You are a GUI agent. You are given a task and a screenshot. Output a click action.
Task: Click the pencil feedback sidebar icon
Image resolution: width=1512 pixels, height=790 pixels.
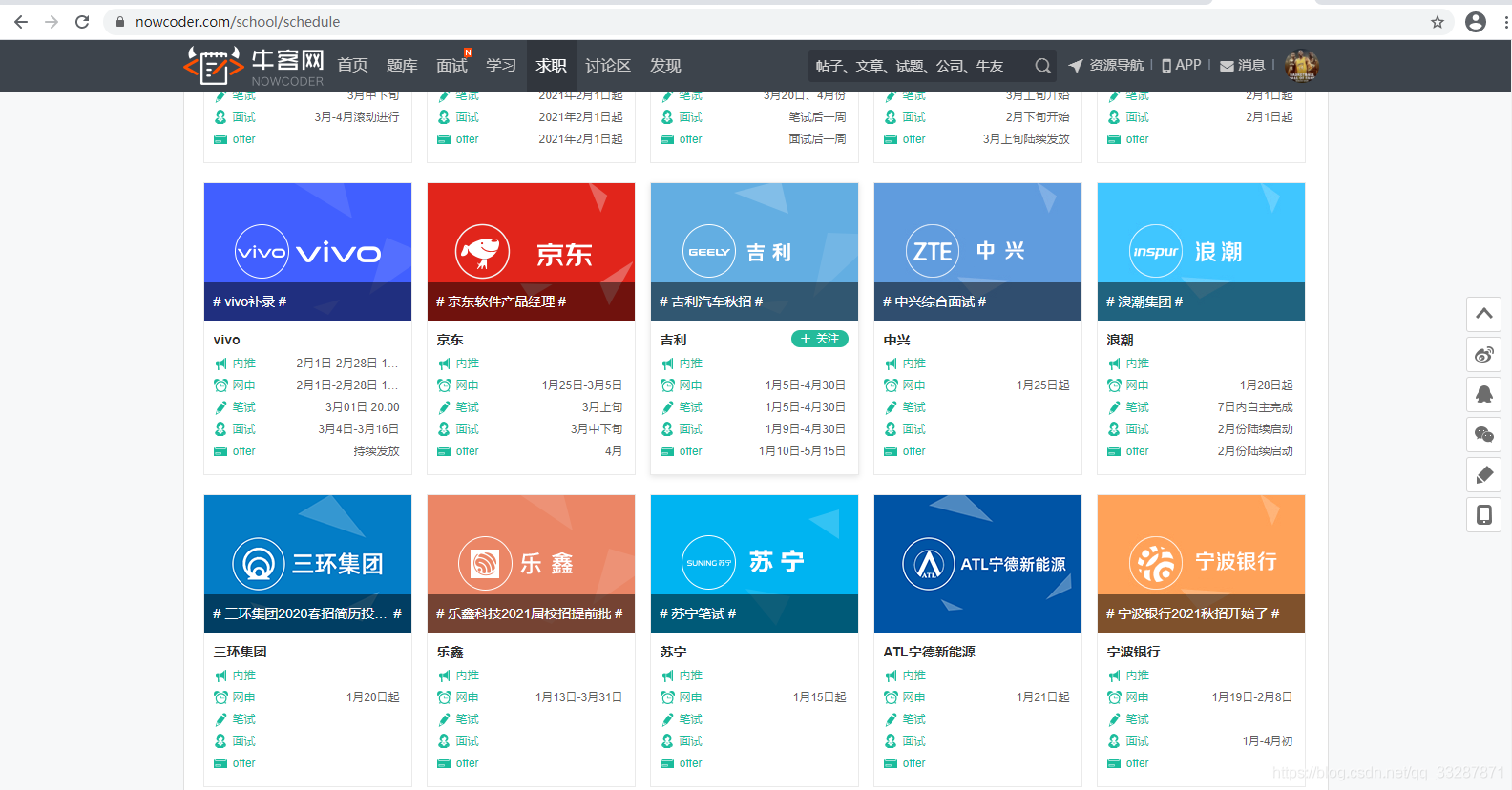1484,475
